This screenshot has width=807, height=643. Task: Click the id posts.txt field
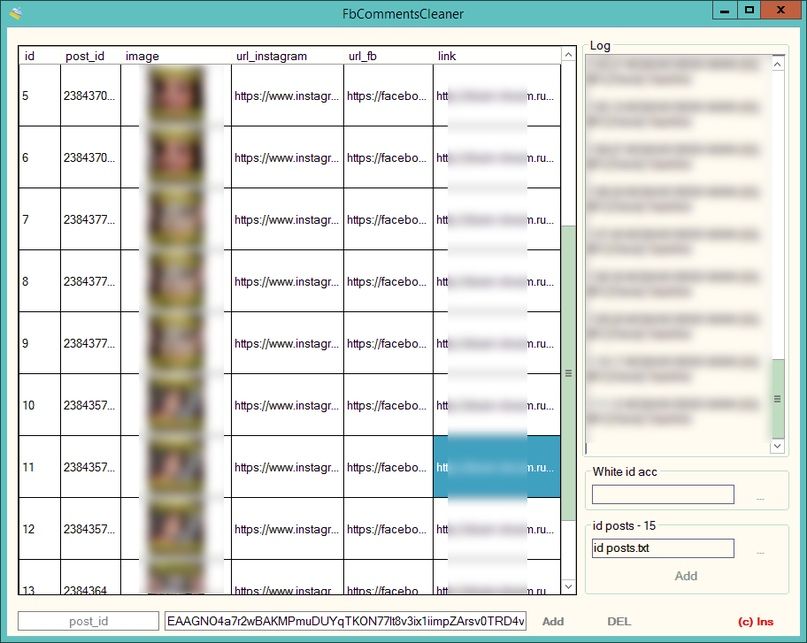(663, 548)
